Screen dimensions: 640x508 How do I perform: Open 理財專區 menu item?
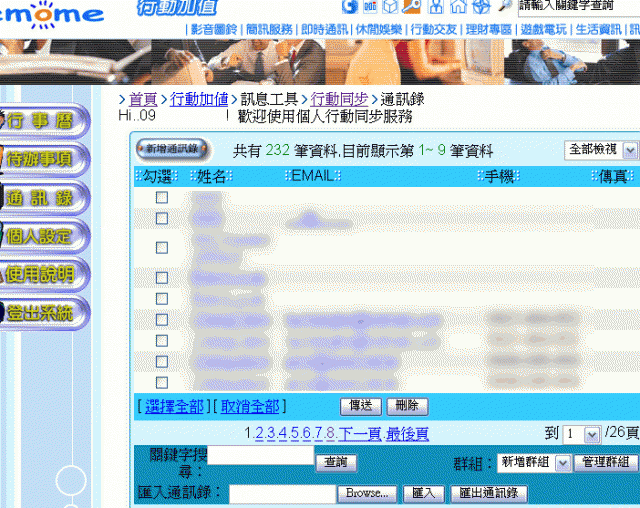coord(489,29)
